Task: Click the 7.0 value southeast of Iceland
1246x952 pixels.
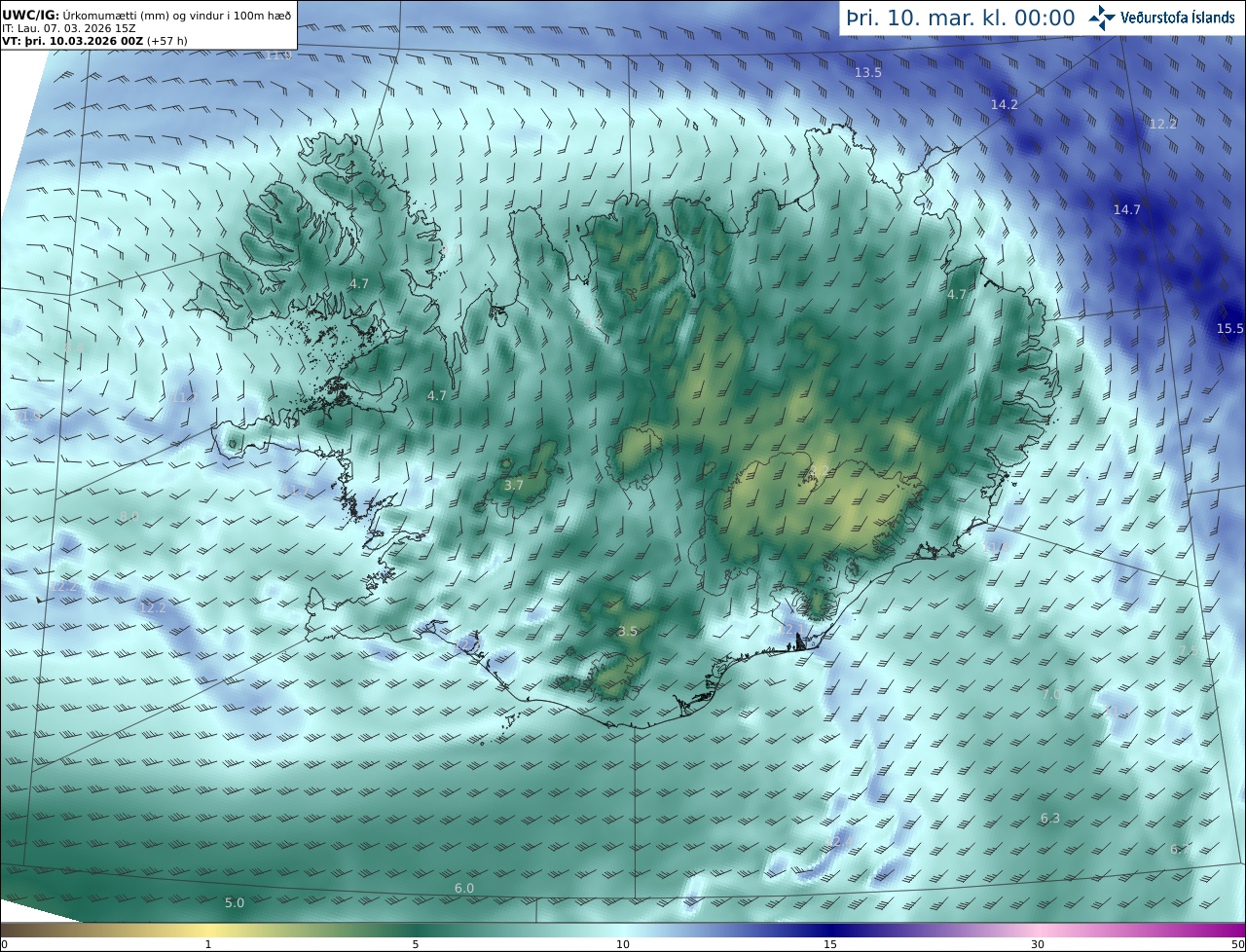Action: coord(1051,694)
